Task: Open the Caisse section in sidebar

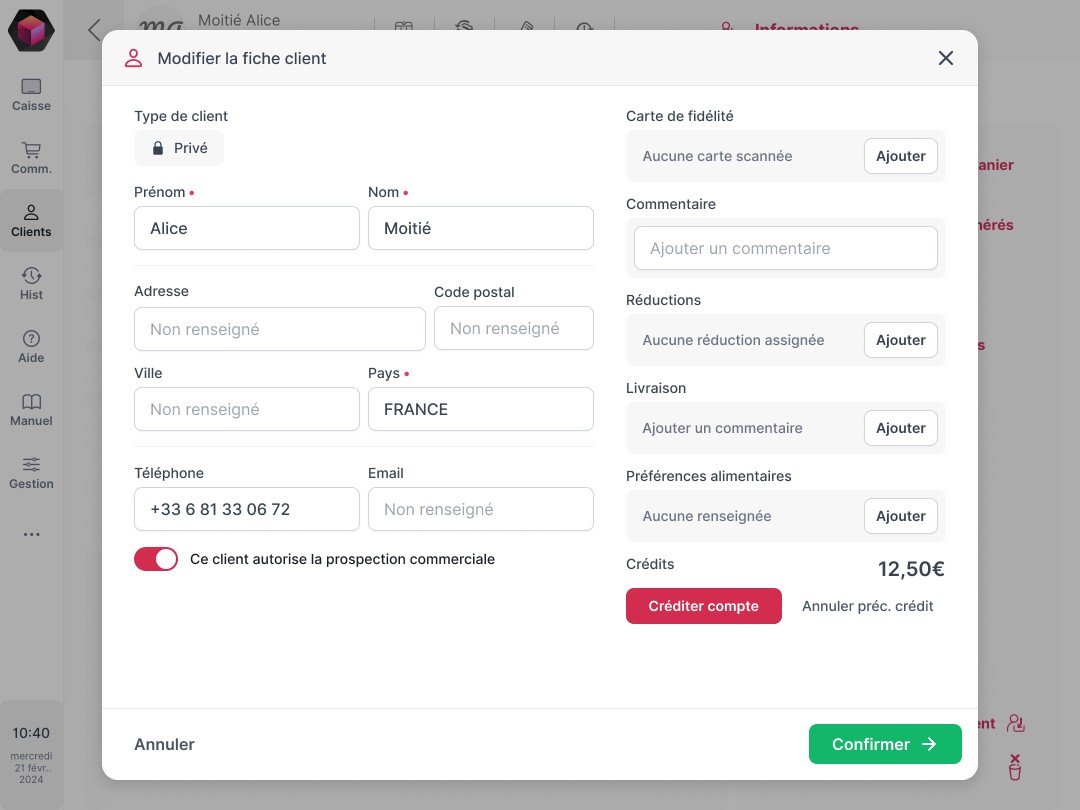Action: pyautogui.click(x=31, y=95)
